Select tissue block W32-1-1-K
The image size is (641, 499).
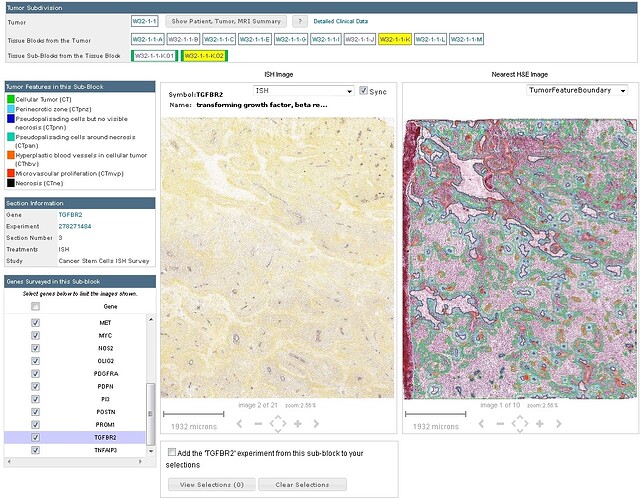click(x=394, y=39)
